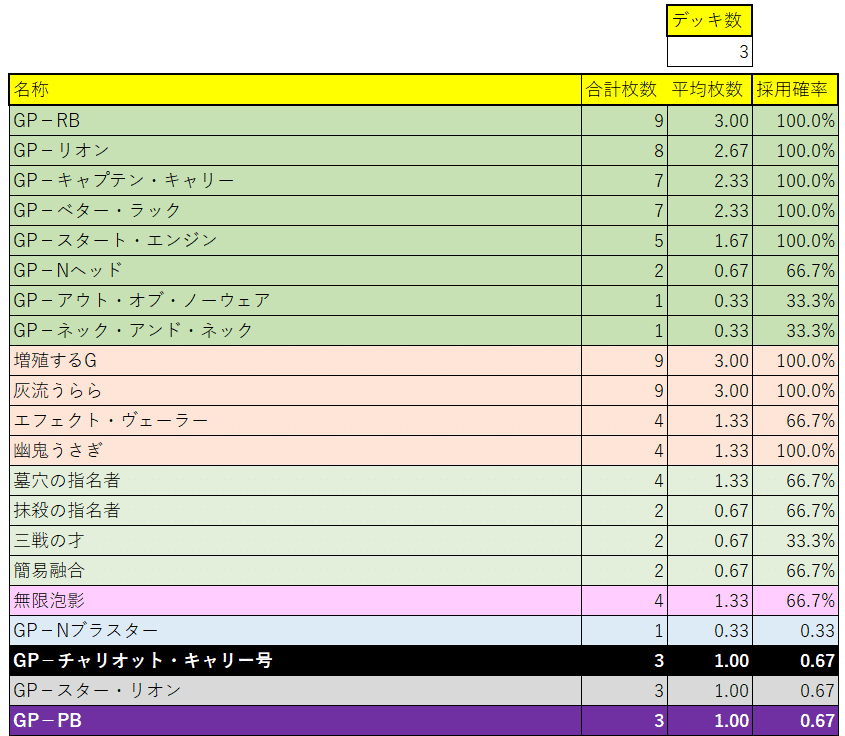Select total count 9 in GP－RB row
Viewport: 845px width, 736px height.
tap(624, 120)
